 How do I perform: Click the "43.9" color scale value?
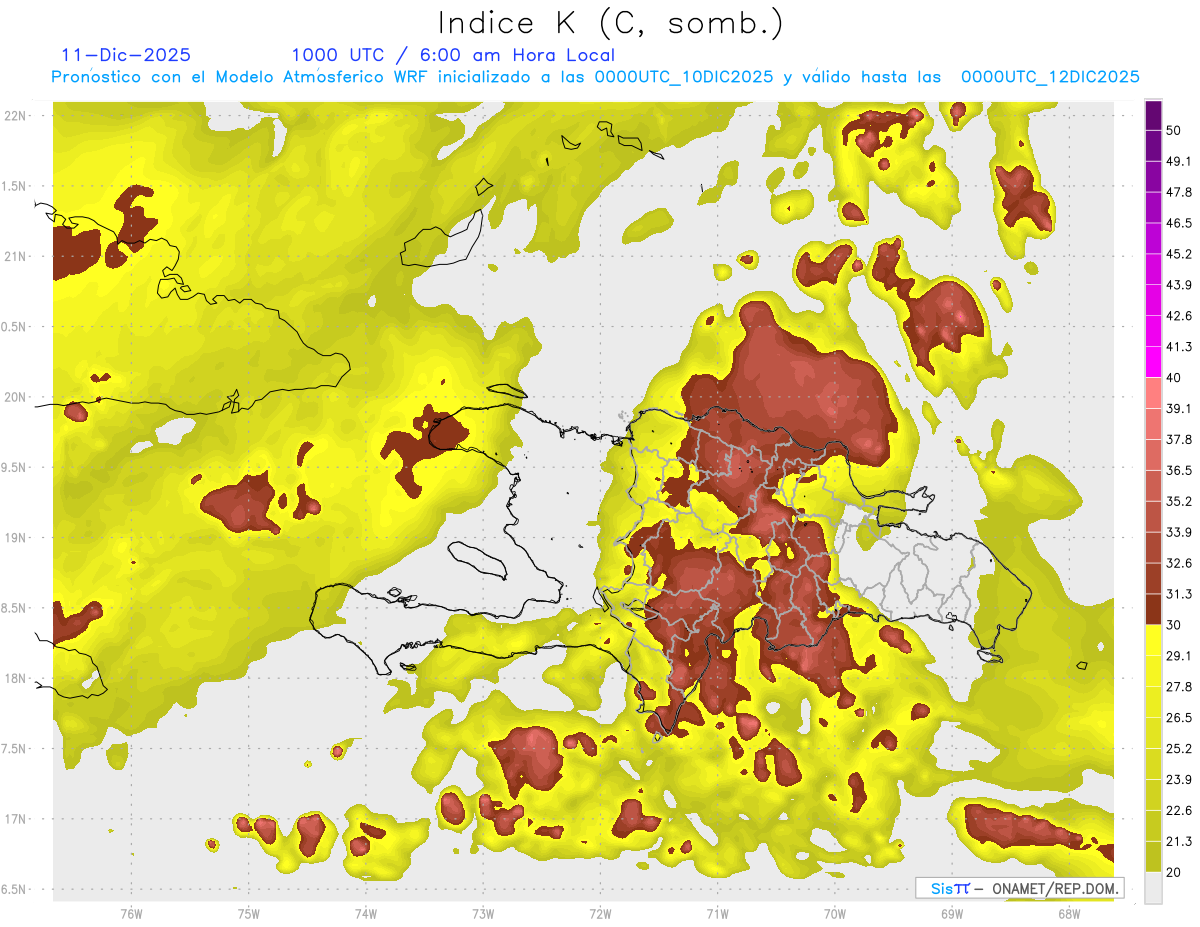point(1179,285)
